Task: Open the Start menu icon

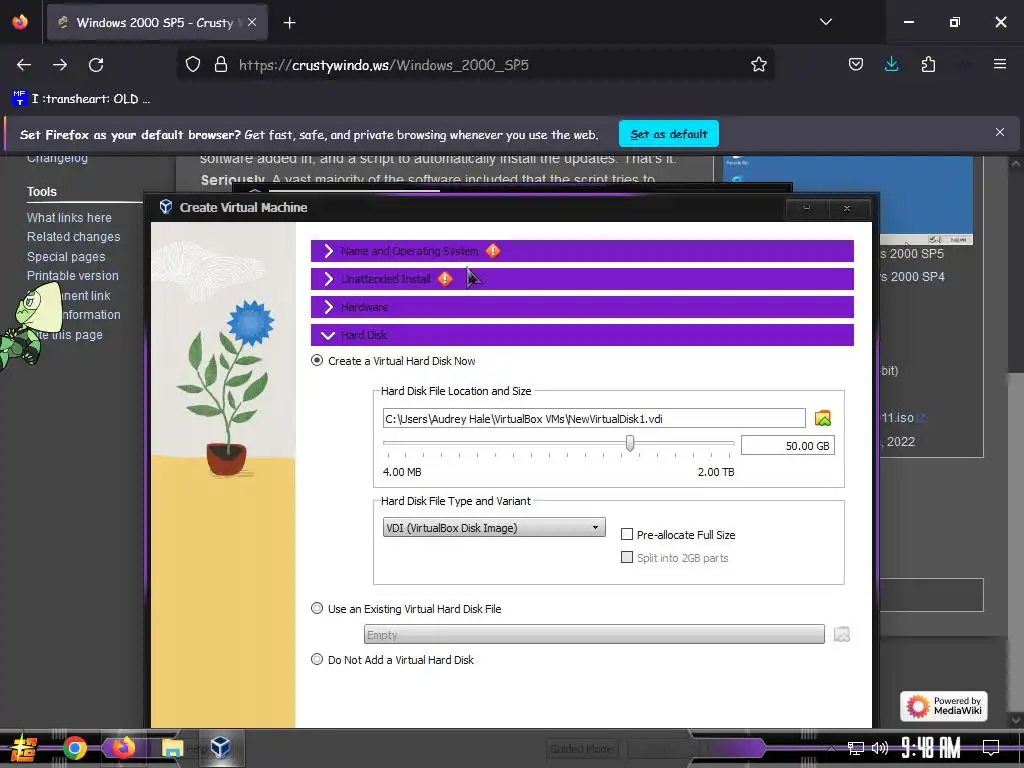Action: coord(24,748)
